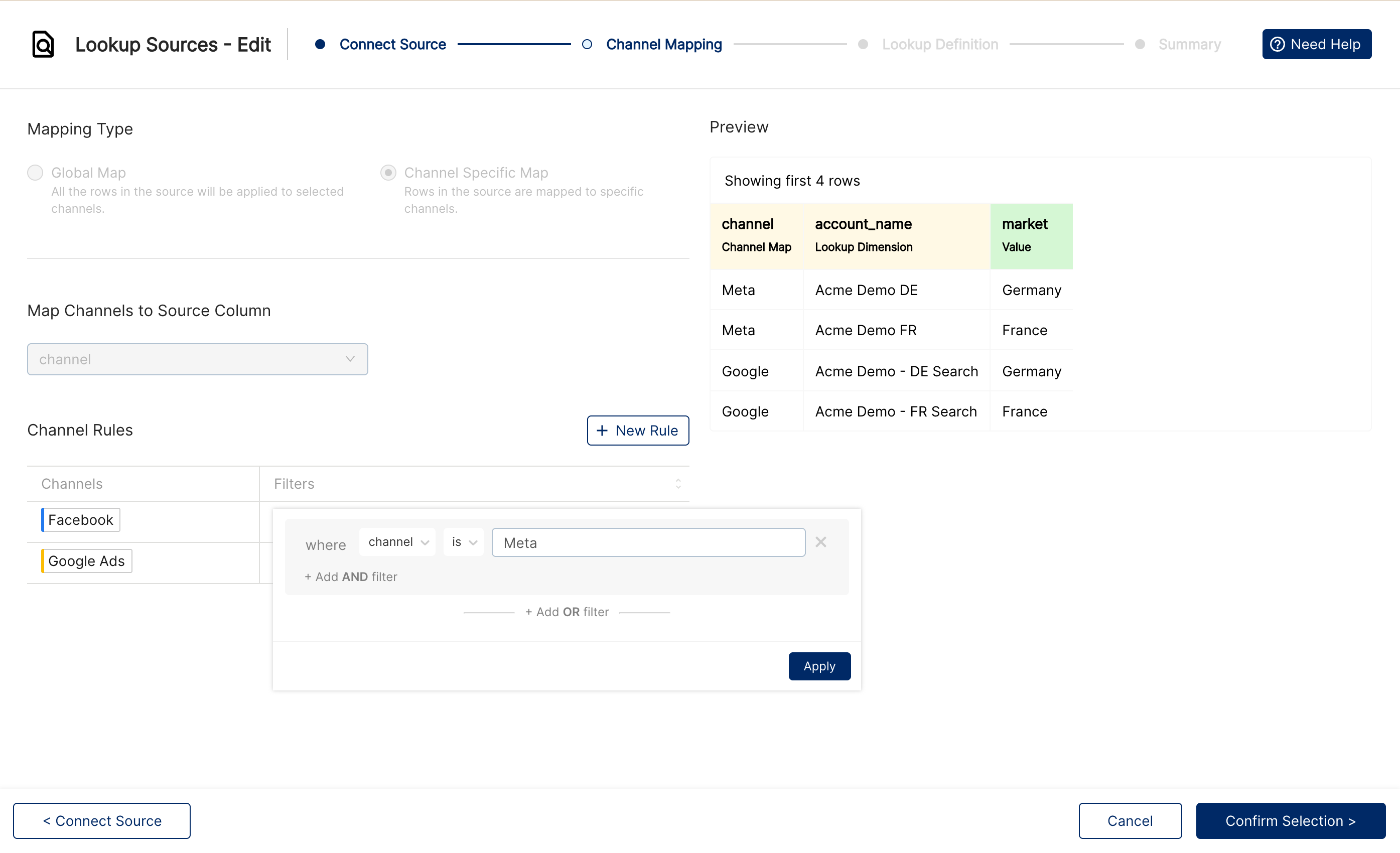Open the Lookup Definition step
1400x853 pixels.
(x=940, y=44)
